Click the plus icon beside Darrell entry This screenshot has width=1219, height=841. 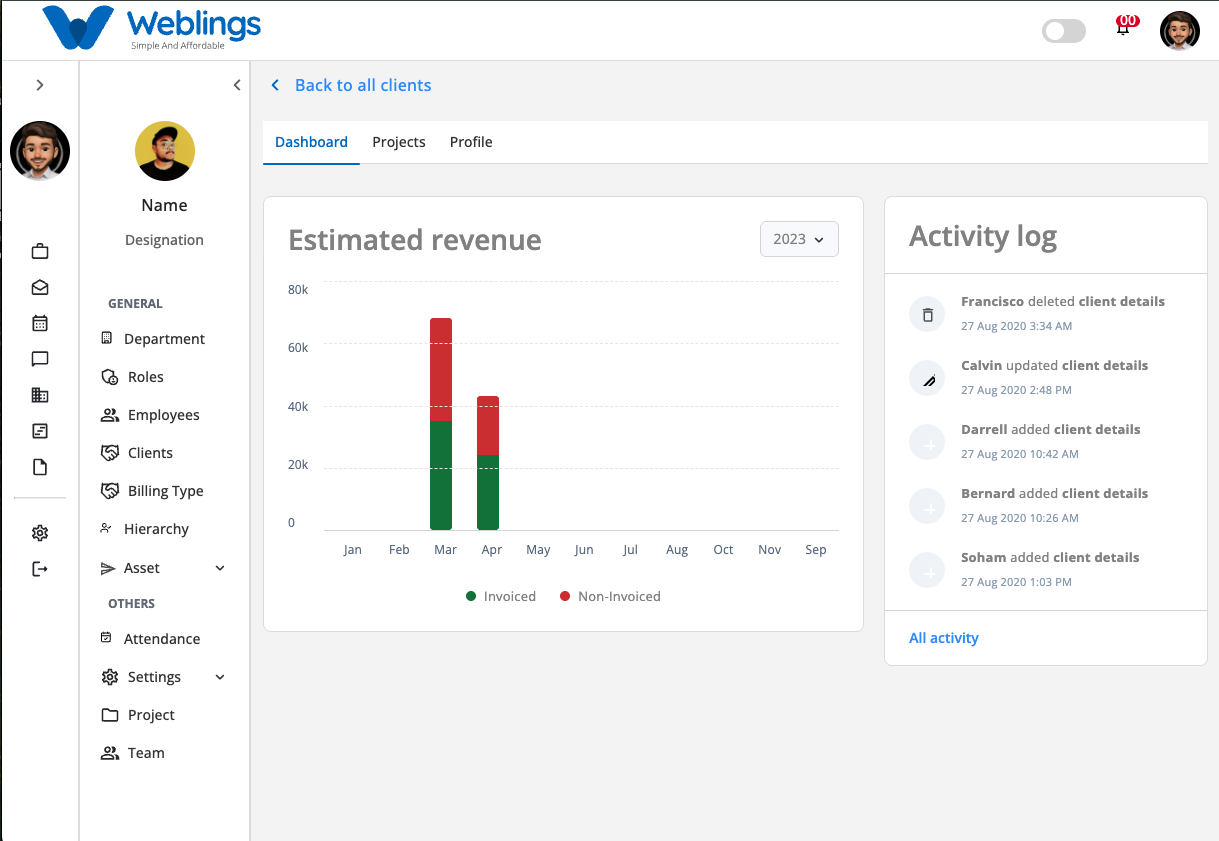coord(927,443)
